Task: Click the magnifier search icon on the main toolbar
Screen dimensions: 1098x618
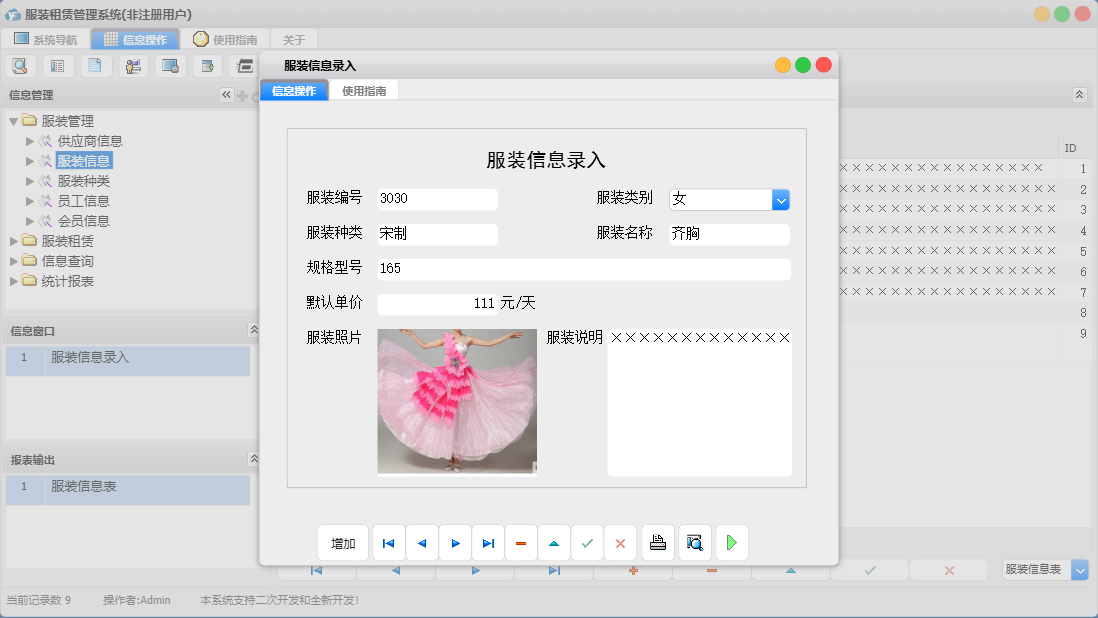Action: [21, 65]
